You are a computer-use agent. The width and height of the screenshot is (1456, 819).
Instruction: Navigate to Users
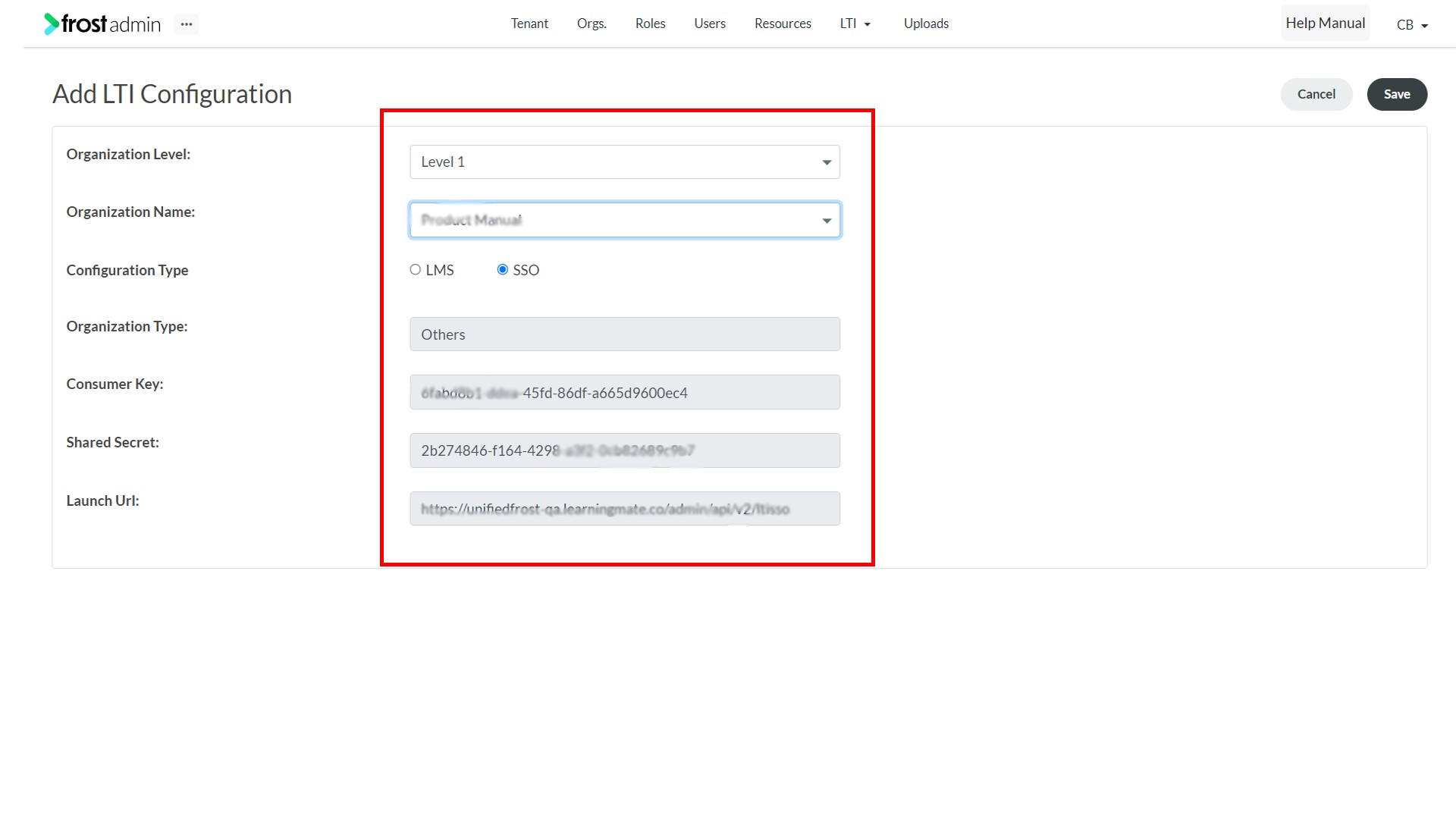[710, 24]
